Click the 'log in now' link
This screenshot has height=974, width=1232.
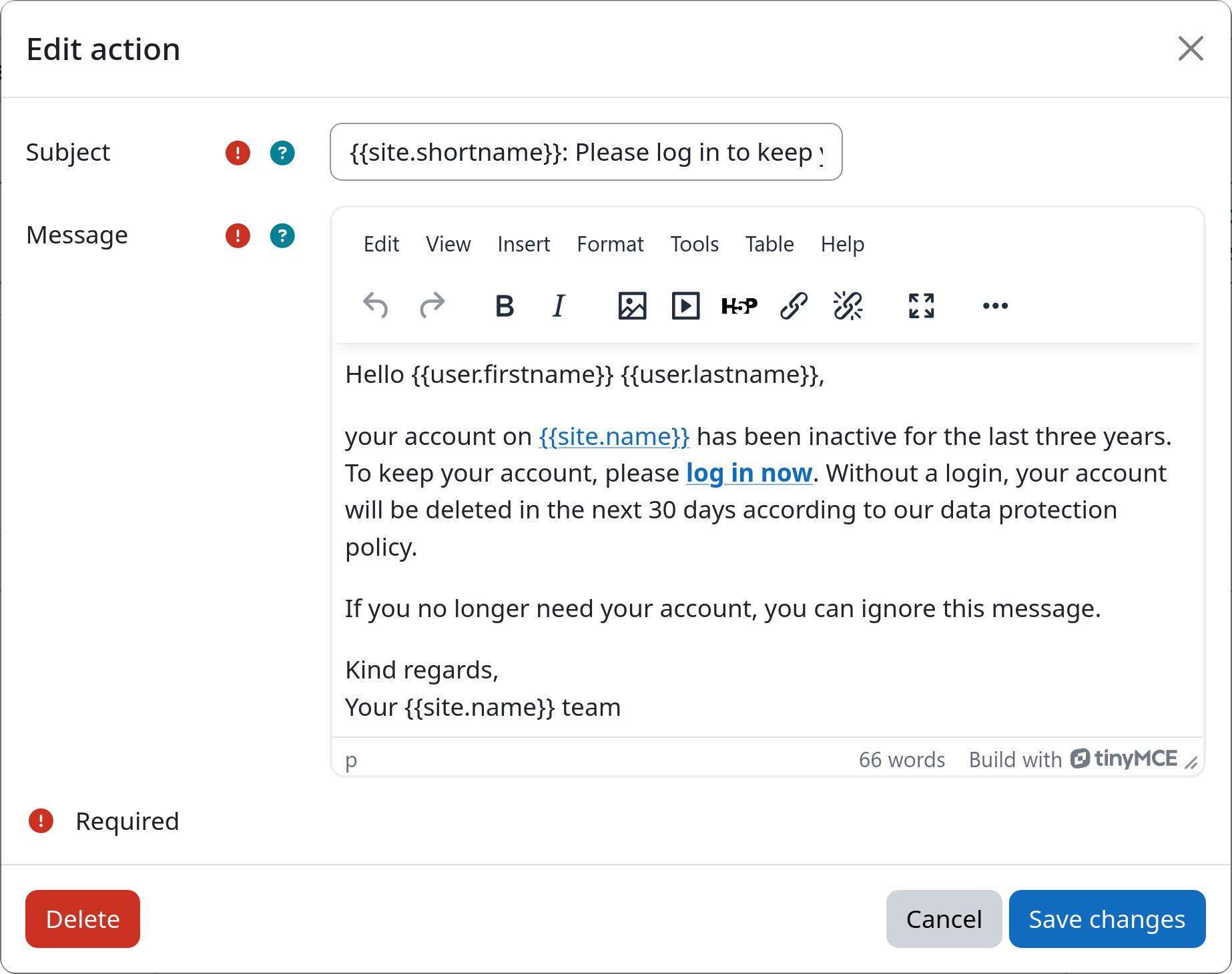point(749,473)
